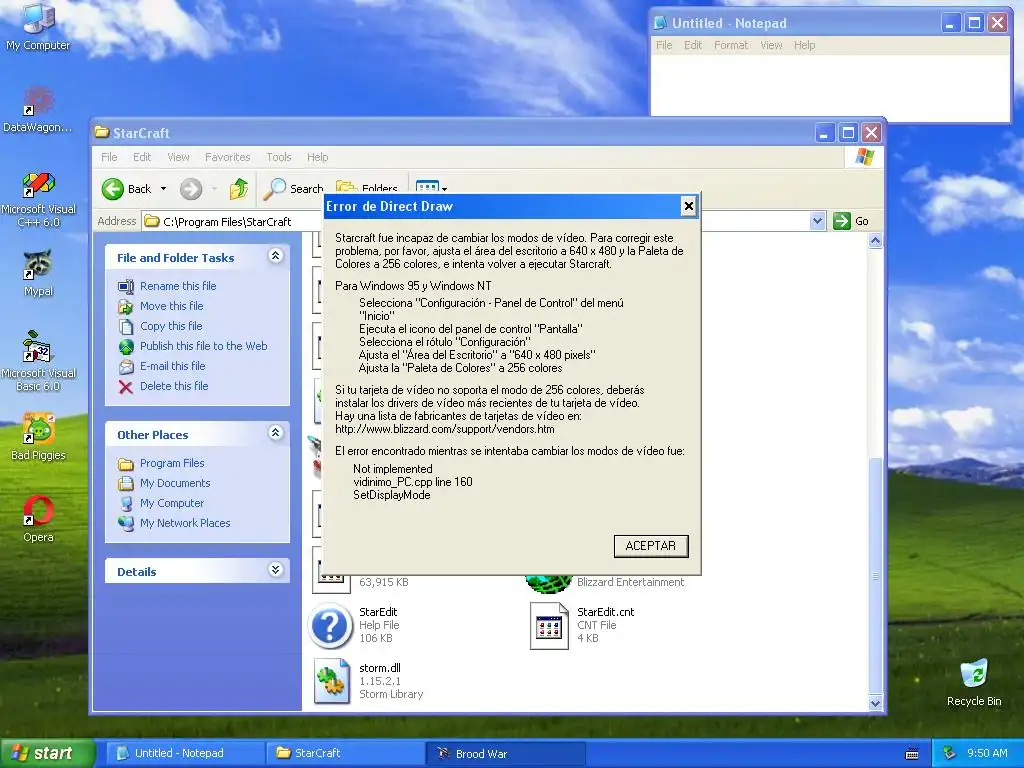
Task: Go to My Documents in Other Places
Action: 175,483
